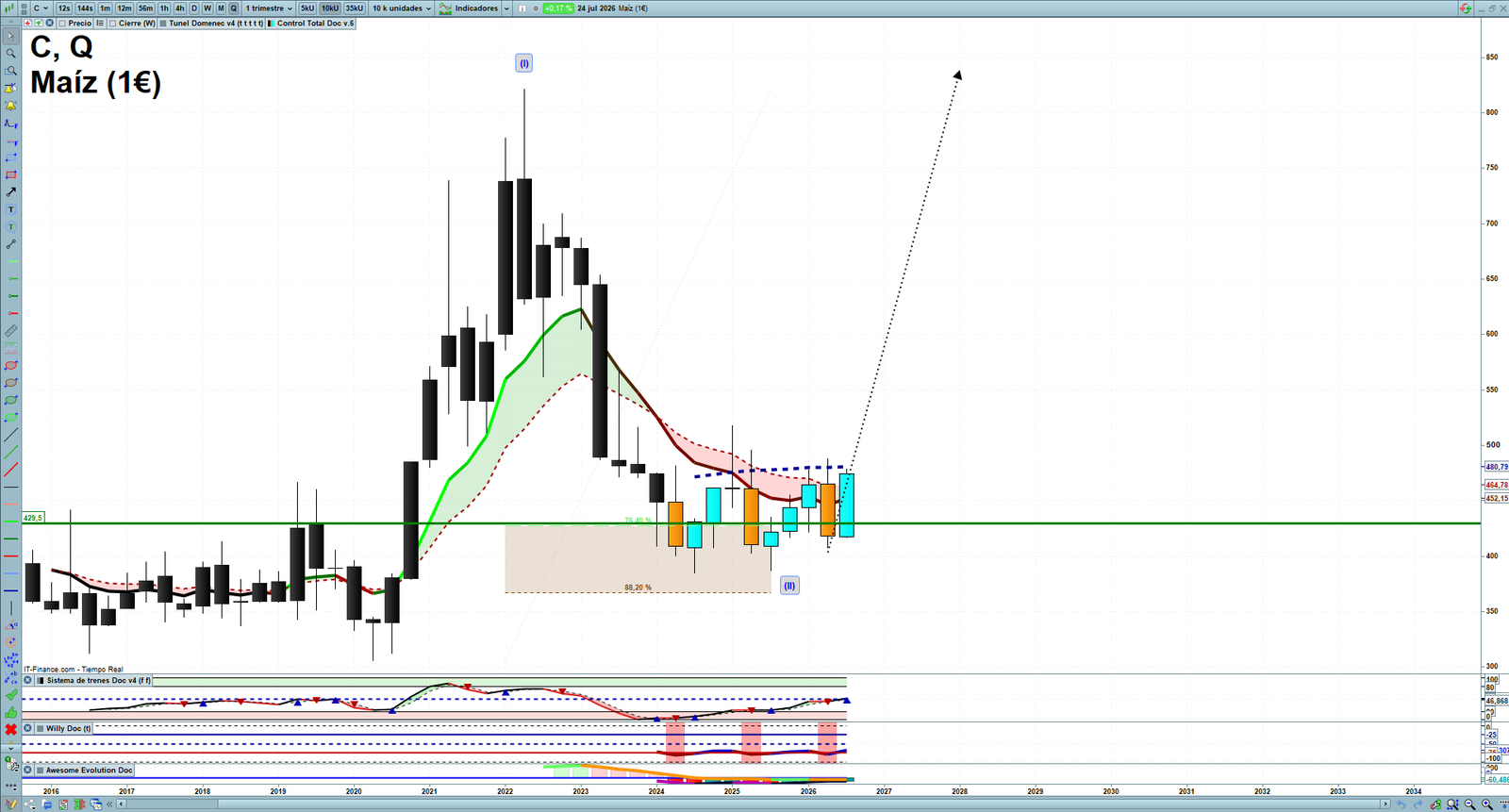1509x812 pixels.
Task: Toggle Sistema de trenes Doc v4 color box
Action: (40, 680)
